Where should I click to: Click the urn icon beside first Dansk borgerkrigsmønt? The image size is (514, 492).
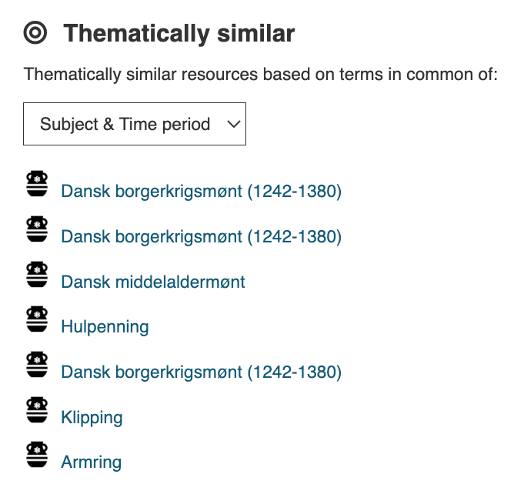(37, 183)
